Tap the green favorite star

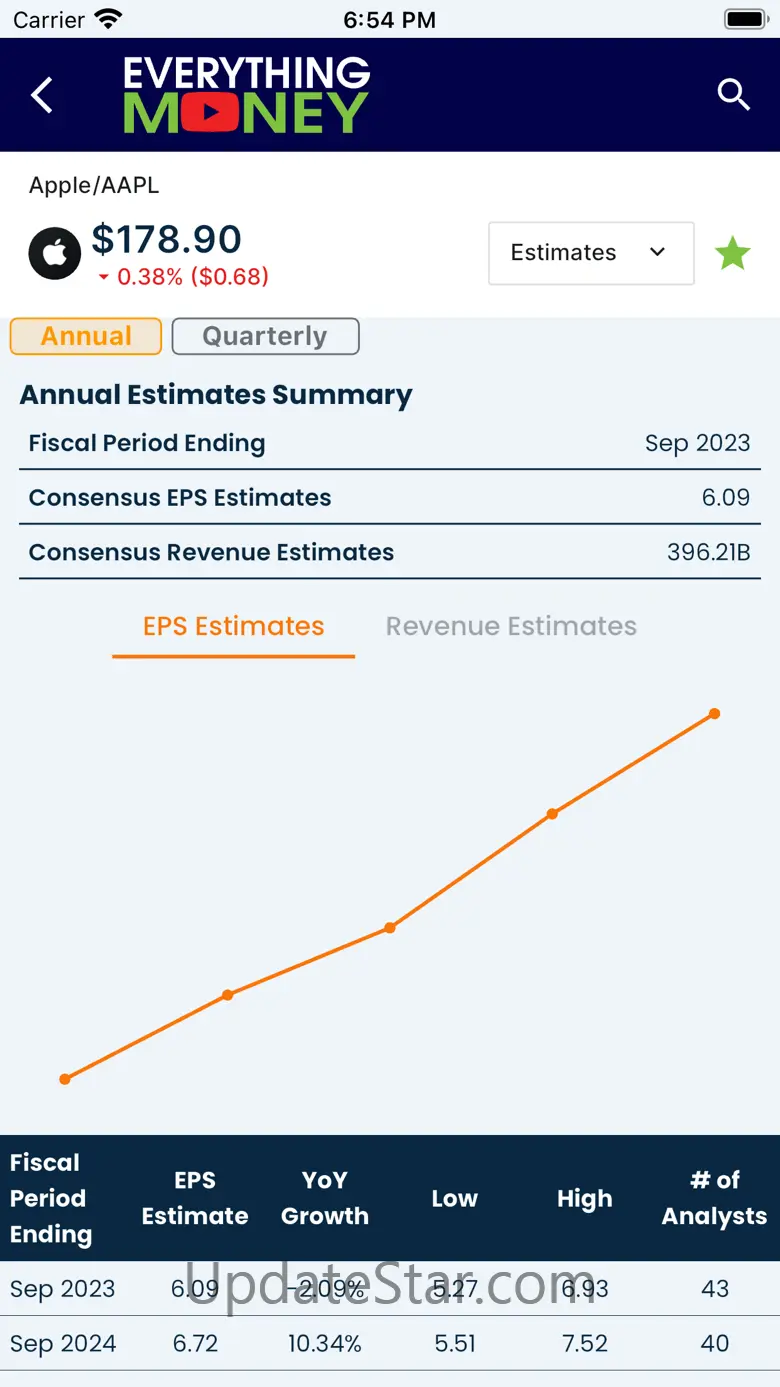tap(732, 254)
